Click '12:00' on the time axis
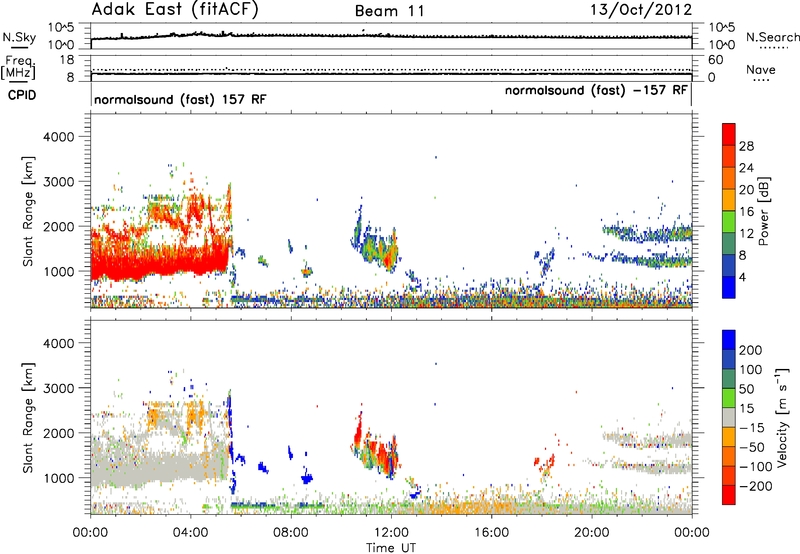 391,533
